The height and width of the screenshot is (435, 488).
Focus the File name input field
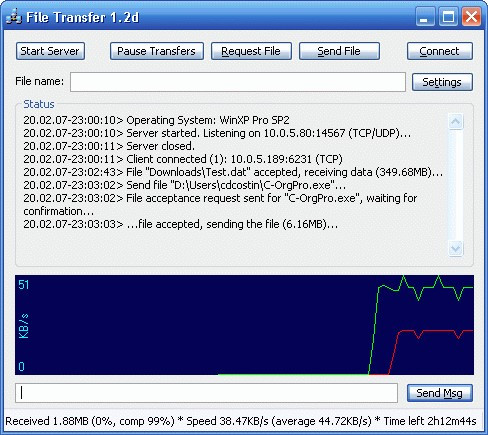pyautogui.click(x=238, y=82)
